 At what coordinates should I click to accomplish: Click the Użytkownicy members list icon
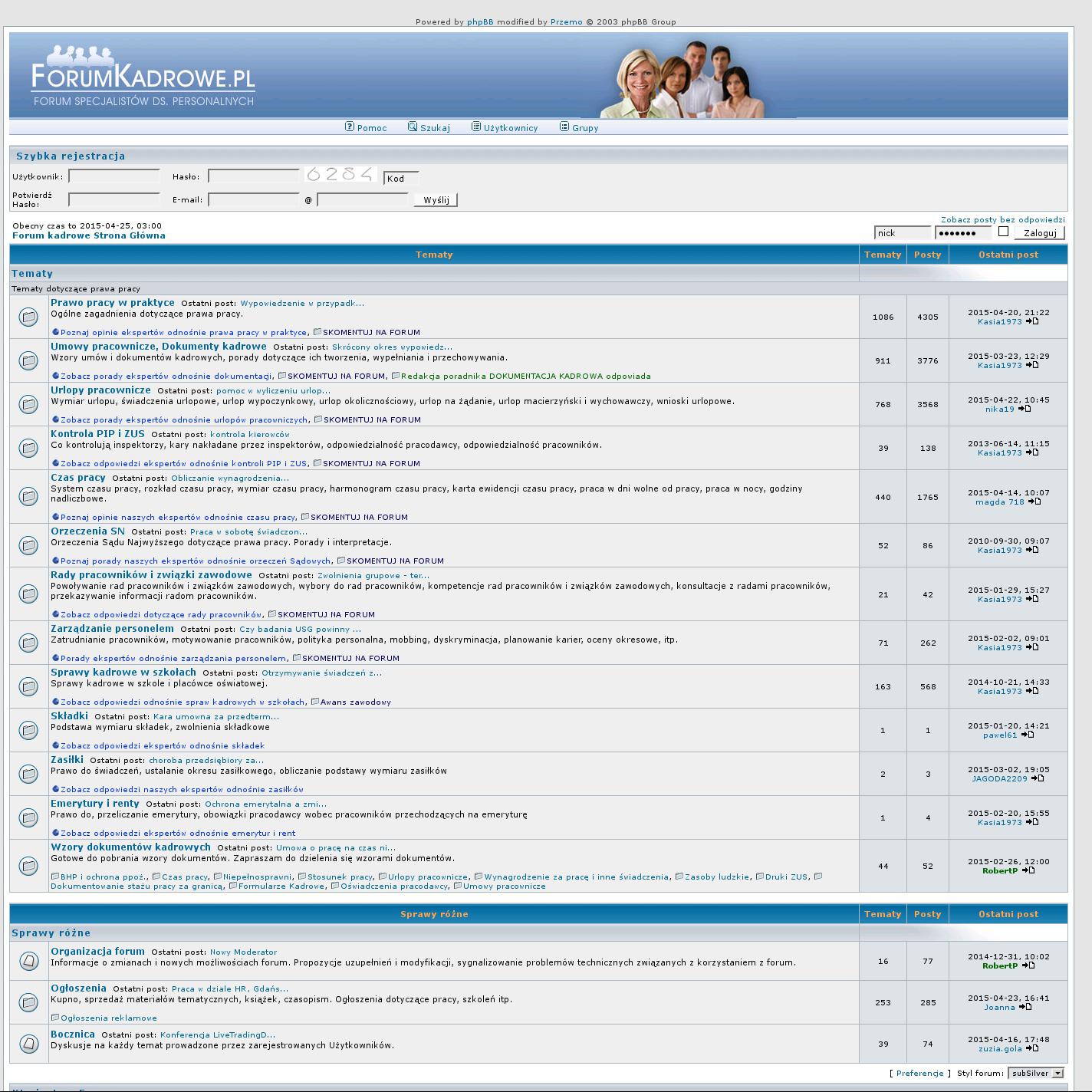click(475, 127)
